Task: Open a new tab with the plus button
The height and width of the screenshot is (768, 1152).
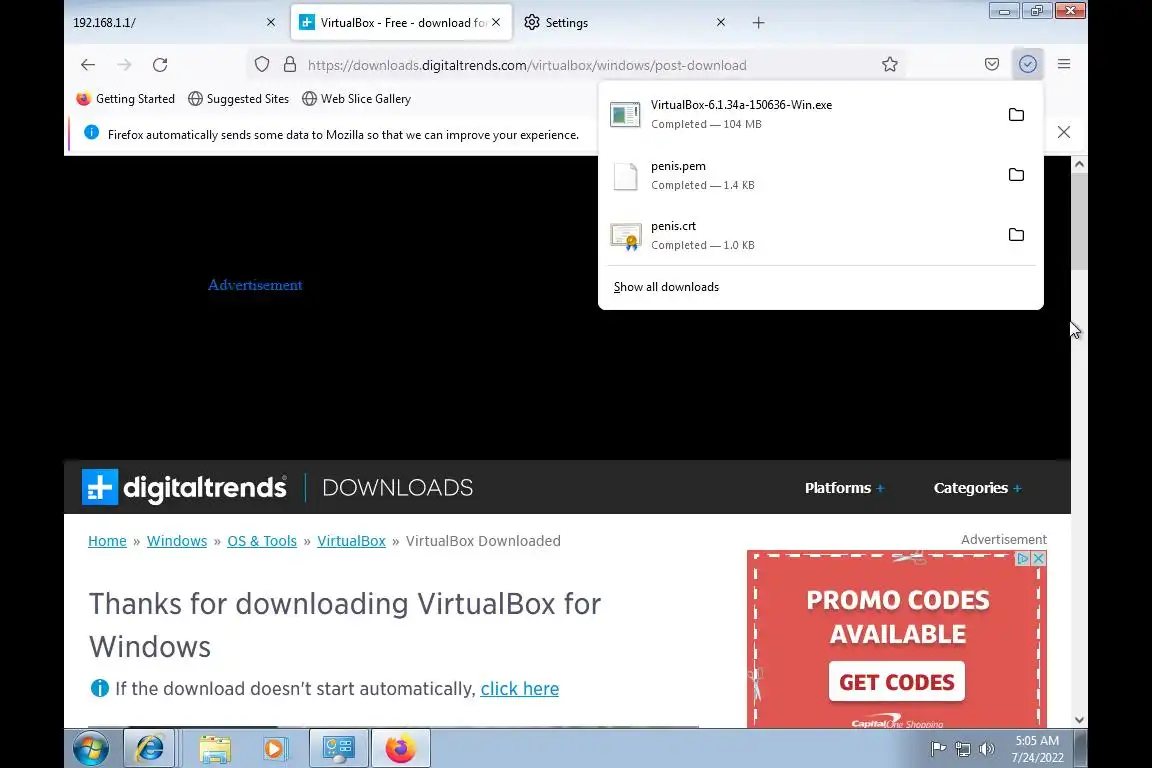Action: 759,23
